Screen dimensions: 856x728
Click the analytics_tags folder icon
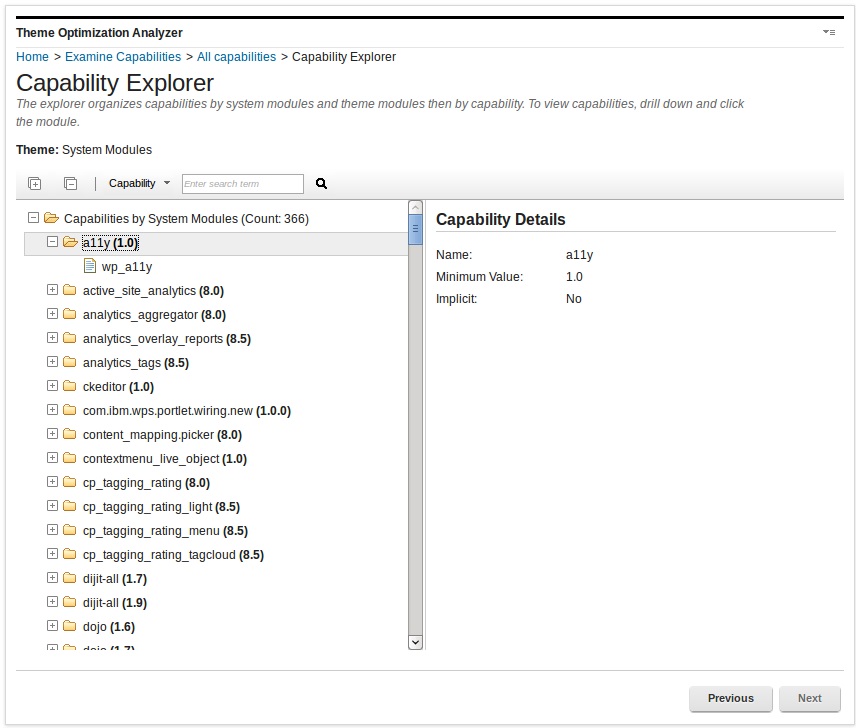coord(69,362)
